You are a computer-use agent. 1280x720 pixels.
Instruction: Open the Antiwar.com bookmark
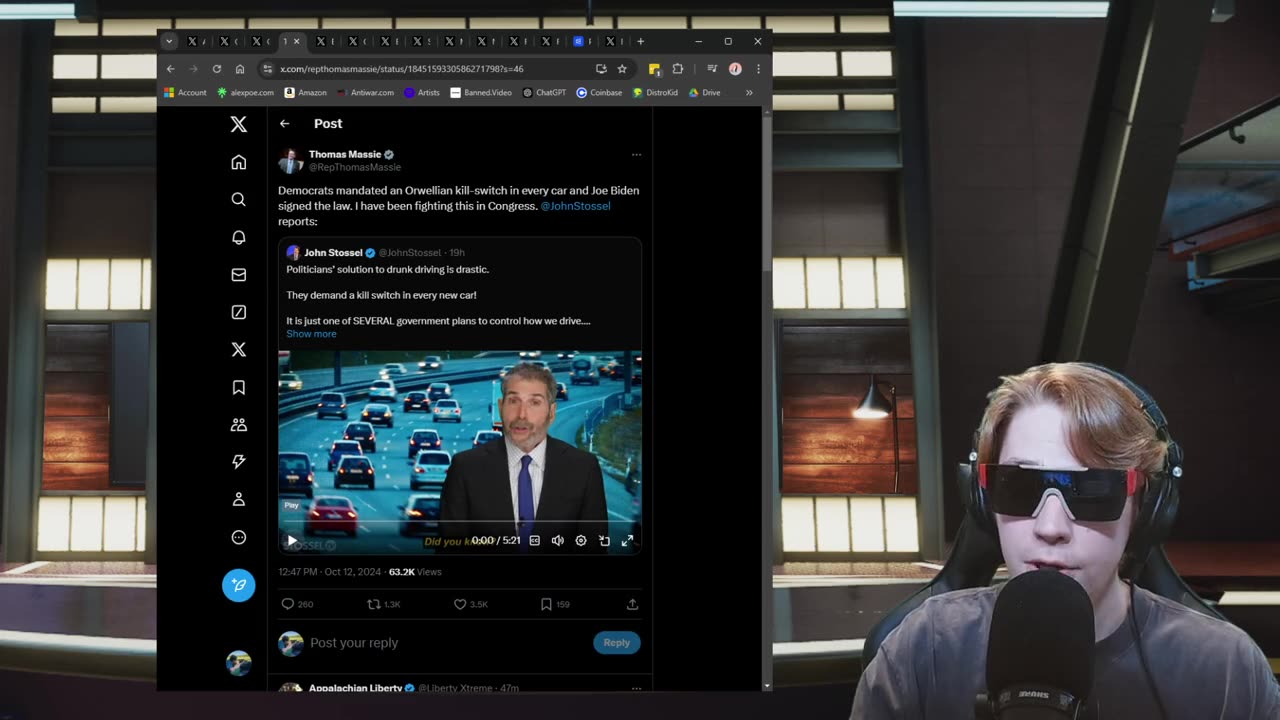(x=365, y=93)
